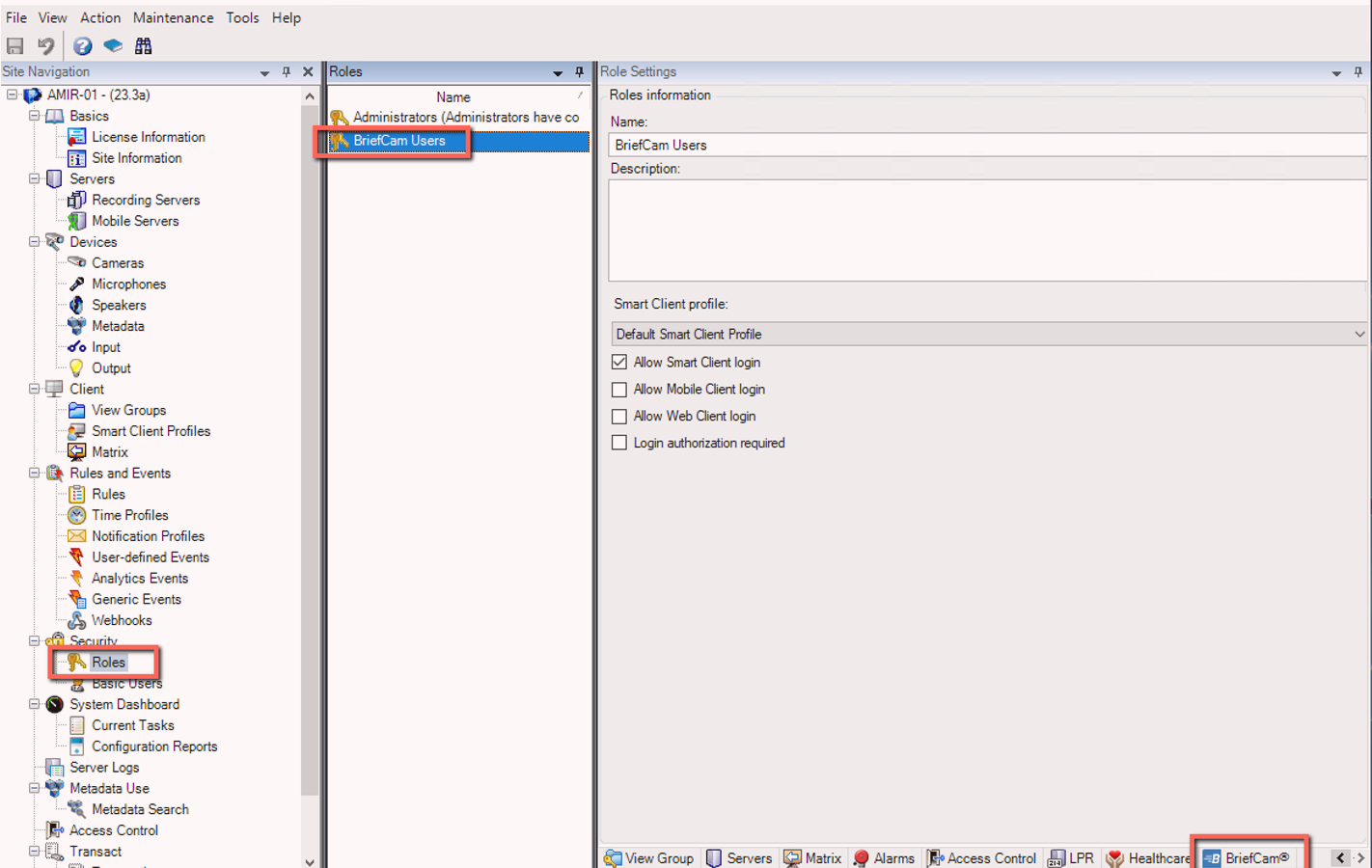Image resolution: width=1372 pixels, height=868 pixels.
Task: Click the Save toolbar icon
Action: pyautogui.click(x=15, y=45)
